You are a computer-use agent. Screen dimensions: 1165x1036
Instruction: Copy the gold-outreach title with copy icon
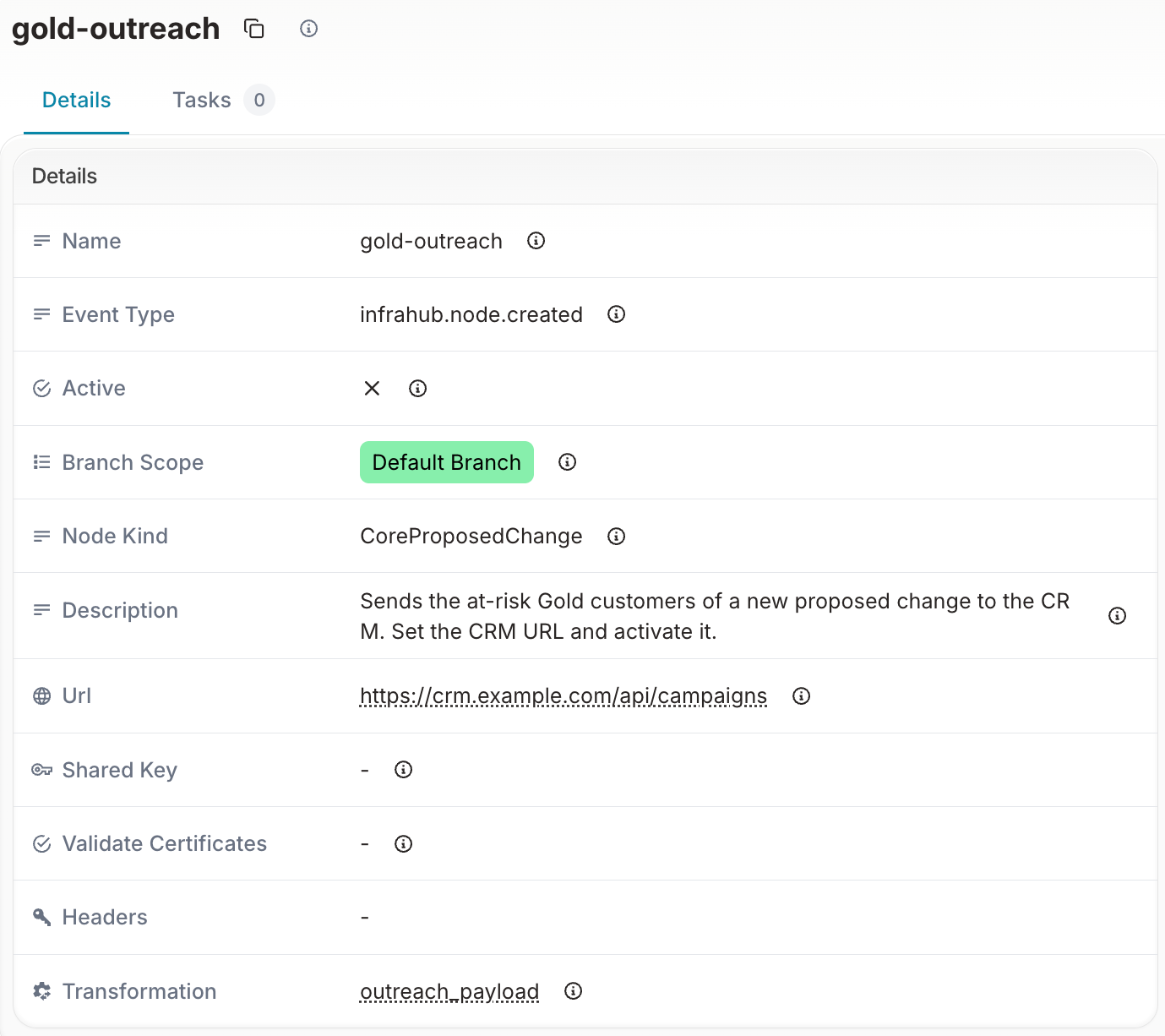(x=254, y=29)
